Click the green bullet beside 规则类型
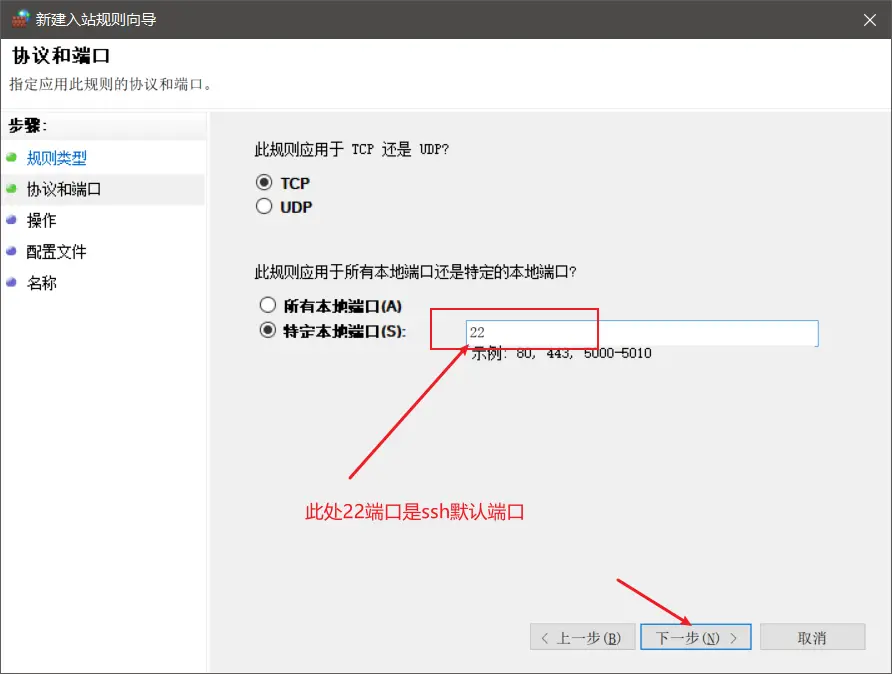 (x=11, y=157)
